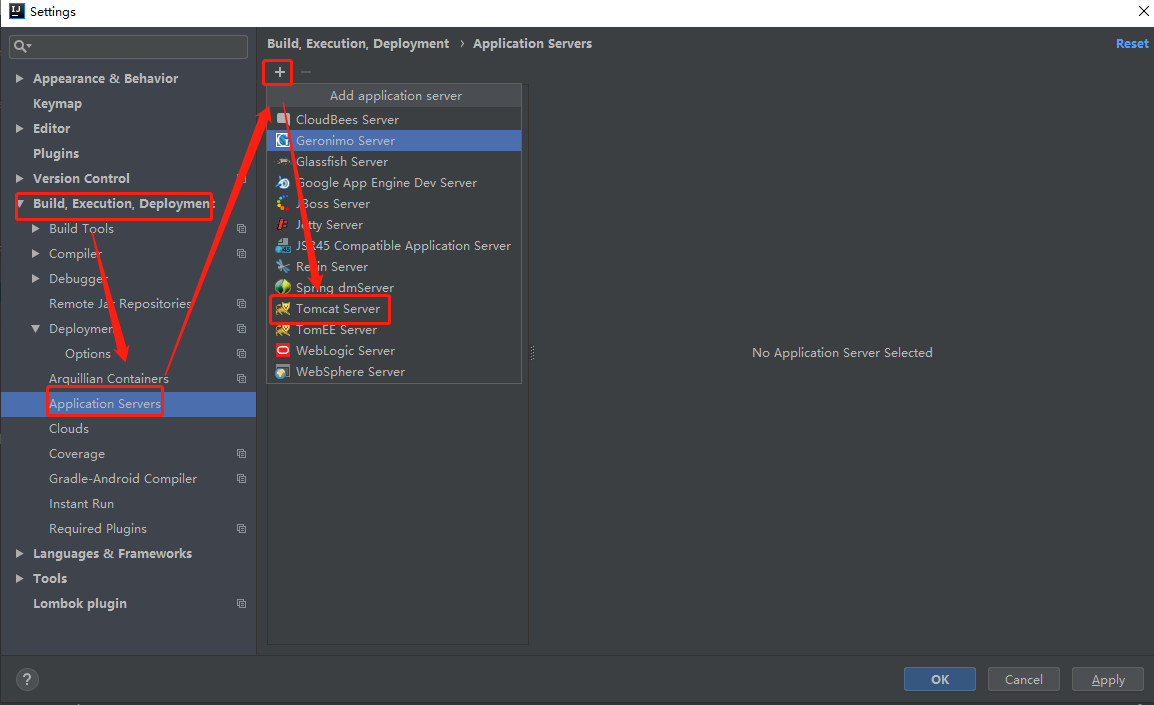Image resolution: width=1154 pixels, height=705 pixels.
Task: Choose Tomcat Server from list
Action: point(394,308)
